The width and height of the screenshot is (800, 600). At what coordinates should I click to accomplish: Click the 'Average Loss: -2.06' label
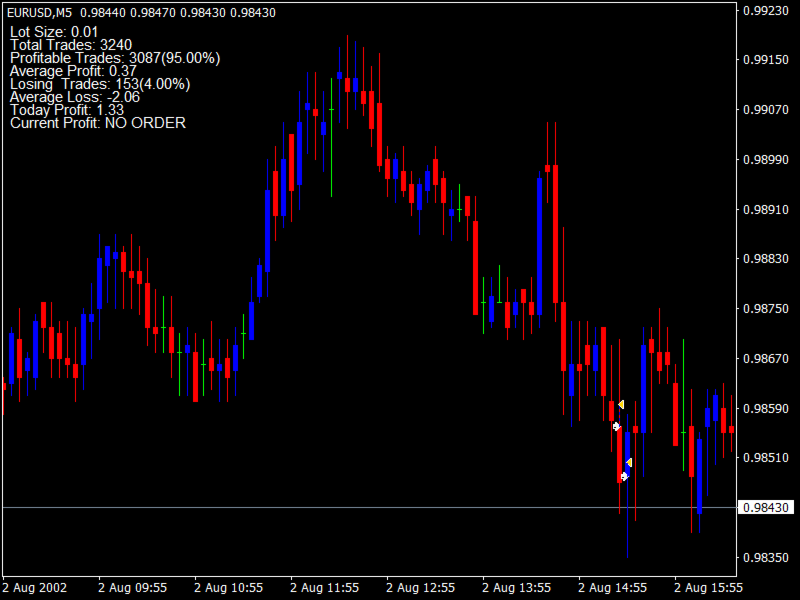coord(74,97)
